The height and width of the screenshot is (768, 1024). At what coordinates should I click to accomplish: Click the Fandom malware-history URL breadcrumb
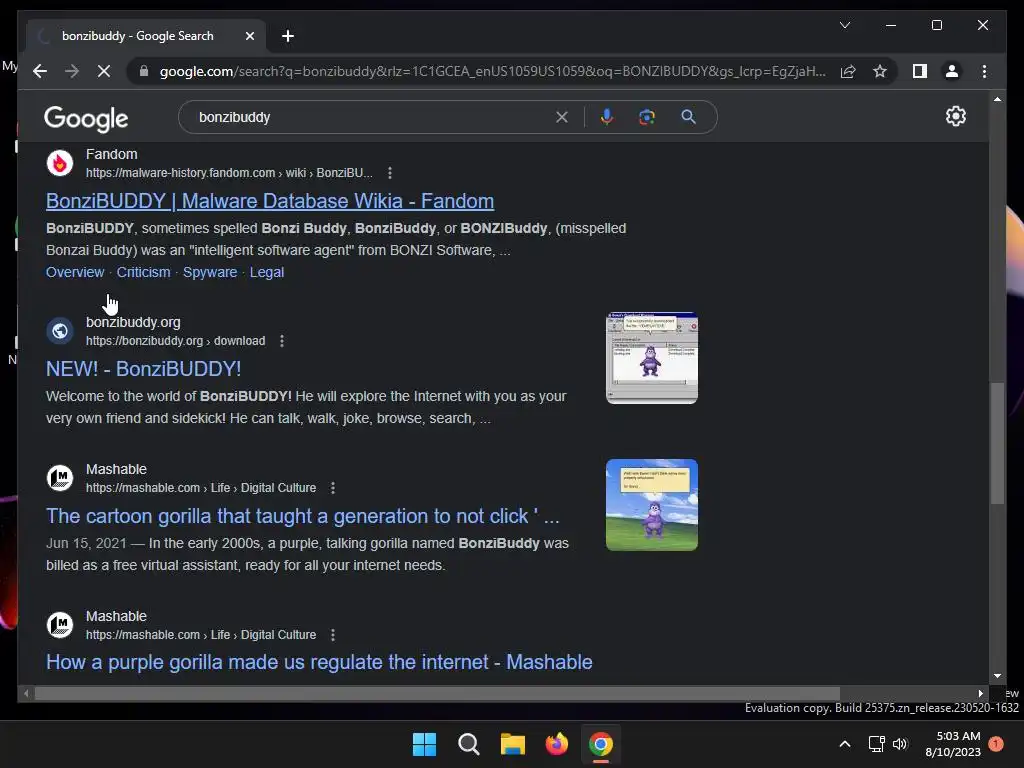coord(229,173)
